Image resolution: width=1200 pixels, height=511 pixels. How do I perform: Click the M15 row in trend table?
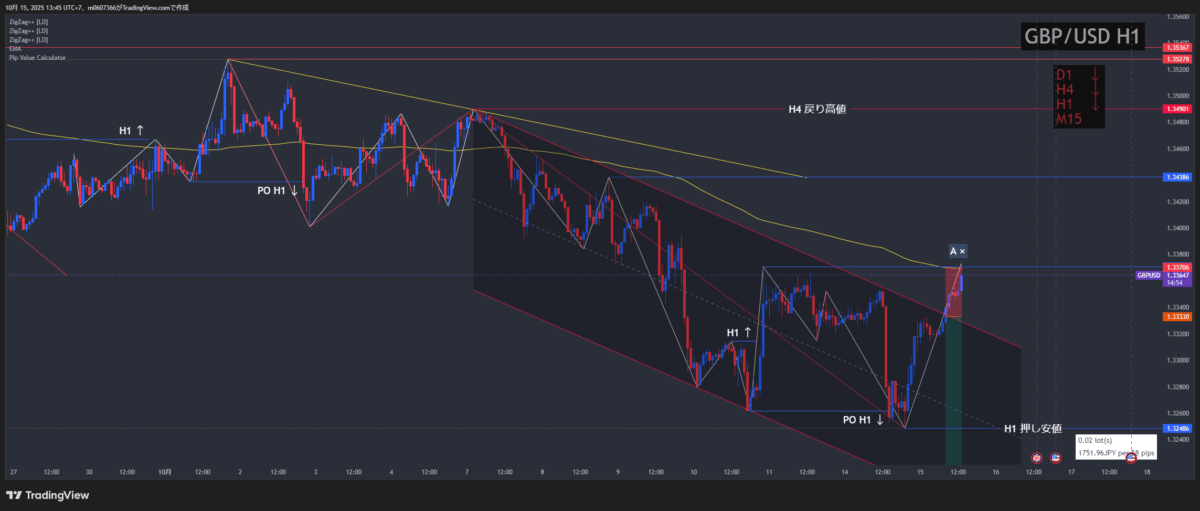point(1073,120)
